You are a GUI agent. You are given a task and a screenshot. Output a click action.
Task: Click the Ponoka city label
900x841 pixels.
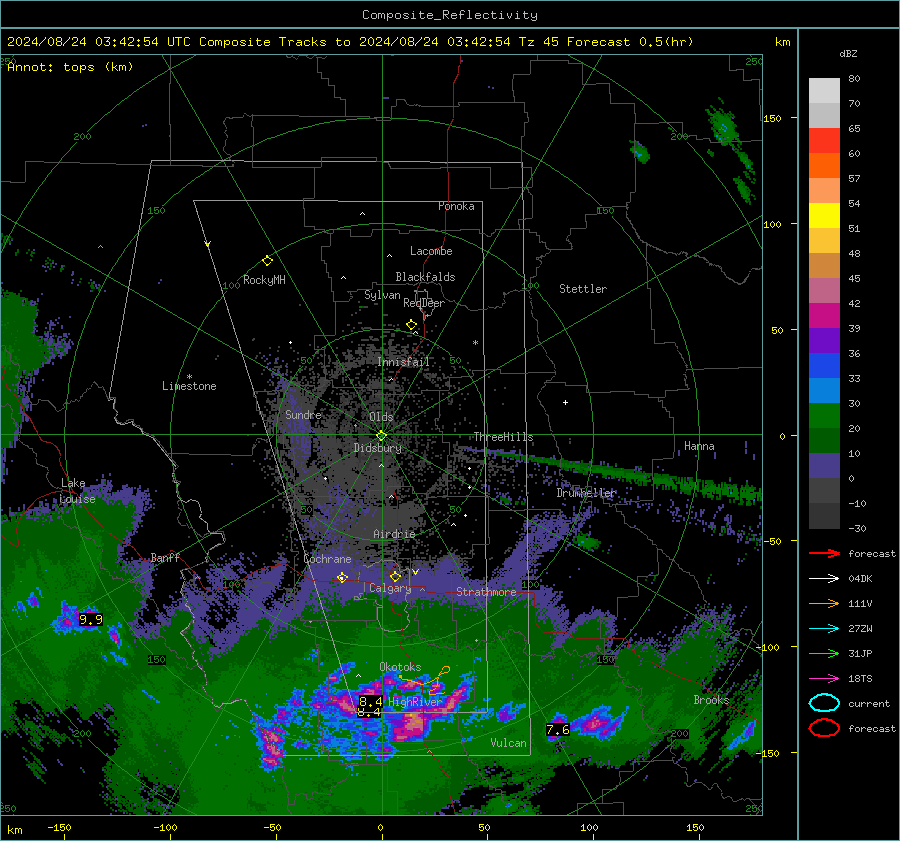point(456,206)
